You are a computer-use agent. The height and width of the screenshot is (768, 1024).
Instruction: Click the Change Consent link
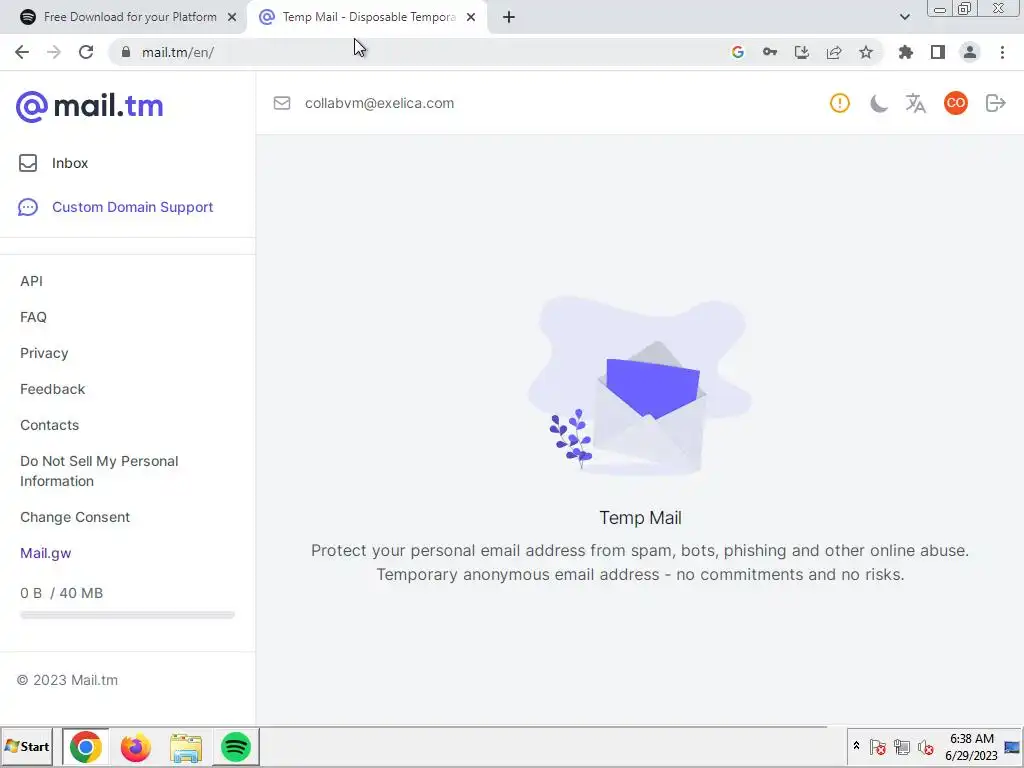tap(75, 517)
